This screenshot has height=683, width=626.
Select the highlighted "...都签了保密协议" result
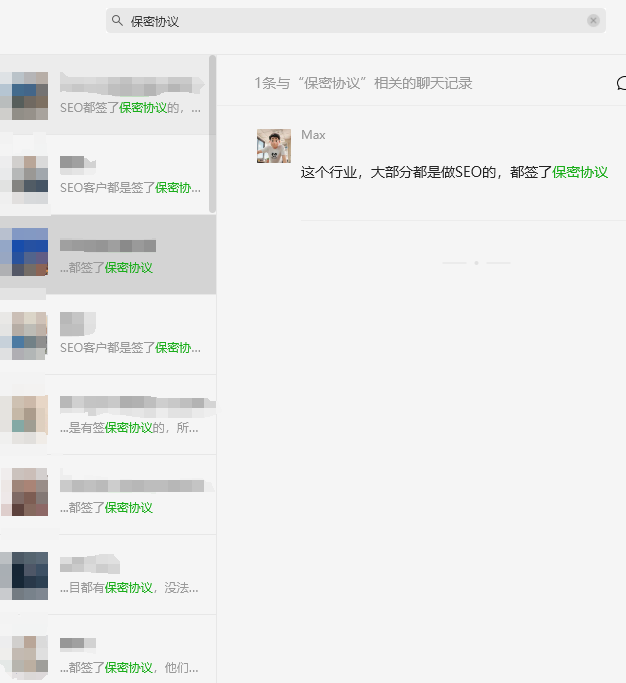[x=108, y=255]
